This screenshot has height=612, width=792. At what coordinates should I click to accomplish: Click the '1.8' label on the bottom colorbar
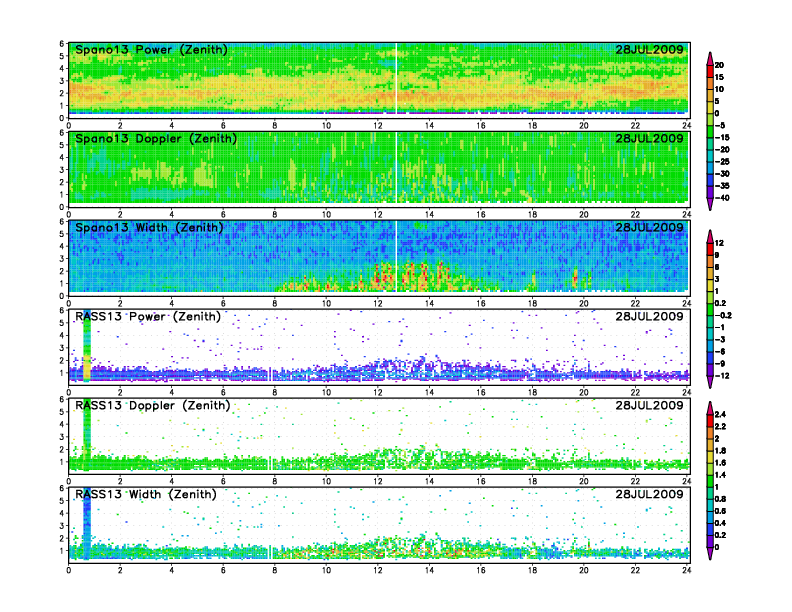pos(720,451)
